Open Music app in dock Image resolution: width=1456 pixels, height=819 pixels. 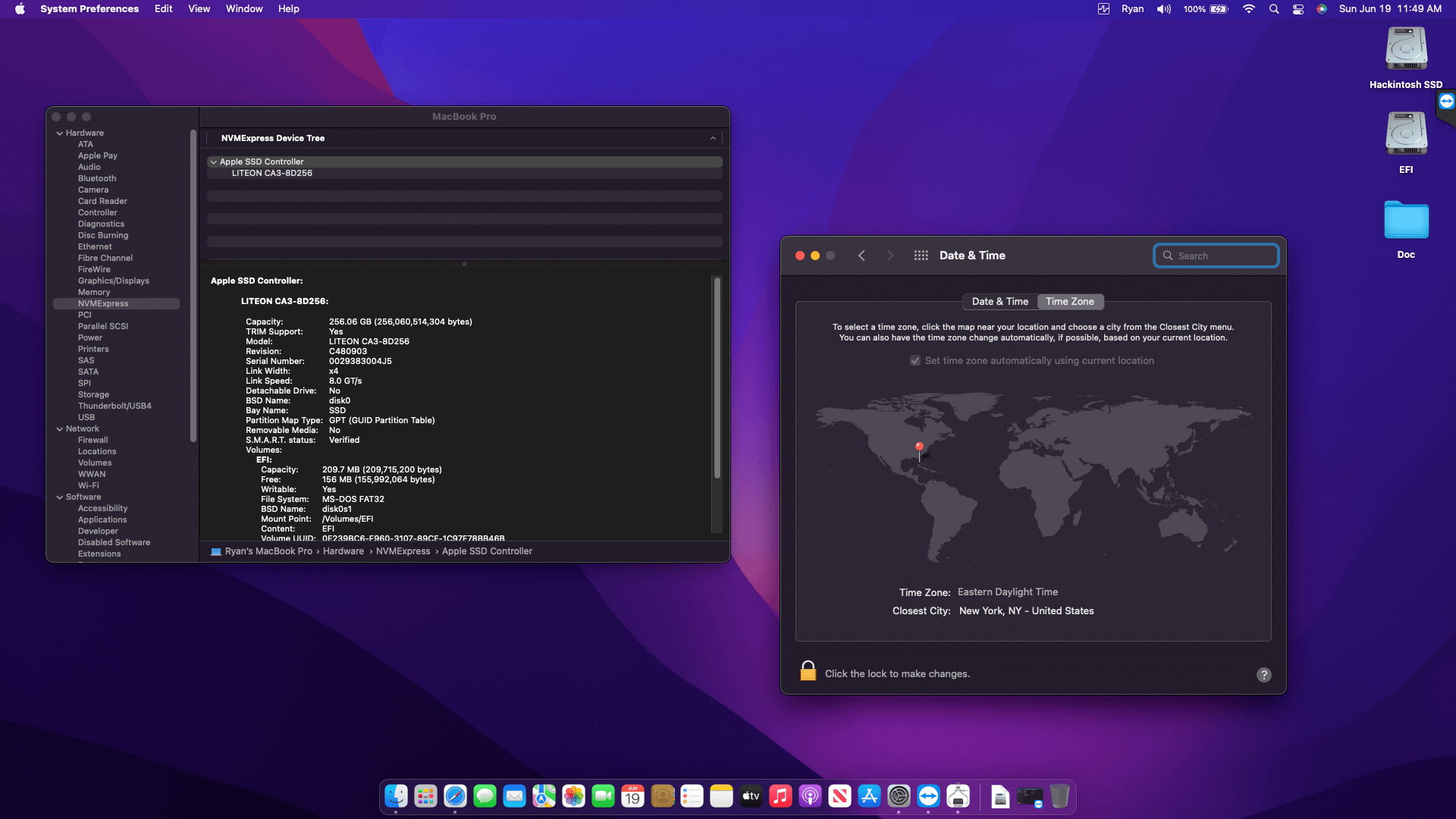pos(780,796)
